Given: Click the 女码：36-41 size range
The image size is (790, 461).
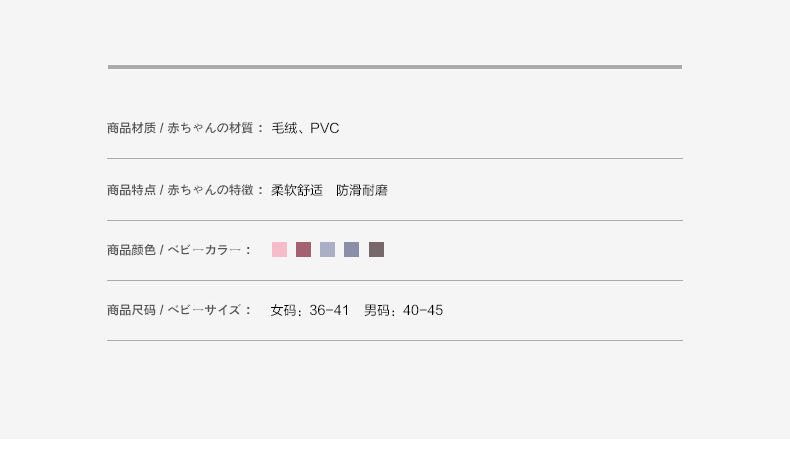Looking at the screenshot, I should point(310,310).
